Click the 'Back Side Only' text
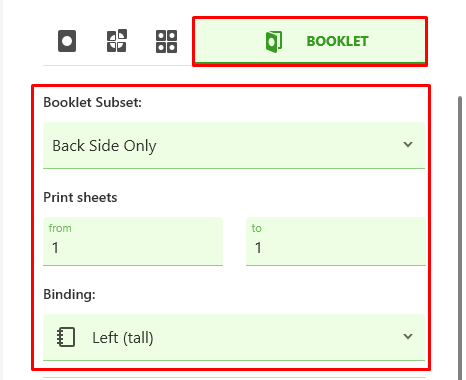This screenshot has height=380, width=466. pos(104,146)
